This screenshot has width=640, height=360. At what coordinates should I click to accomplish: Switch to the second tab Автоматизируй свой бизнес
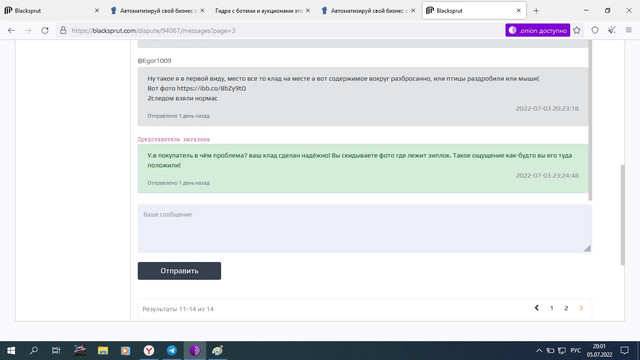[x=157, y=11]
